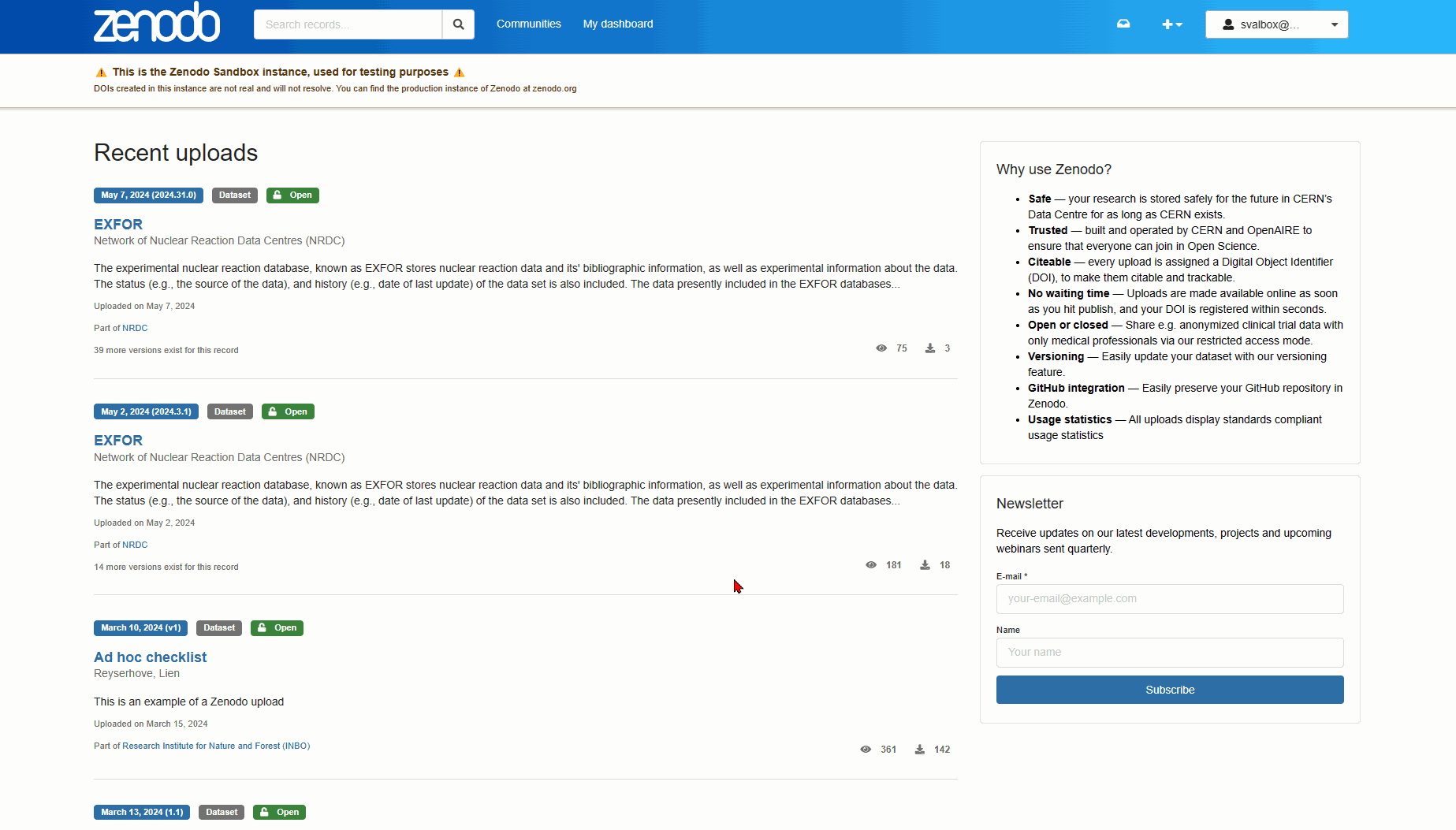Click the right warning triangle icon
The height and width of the screenshot is (830, 1456).
pyautogui.click(x=460, y=73)
